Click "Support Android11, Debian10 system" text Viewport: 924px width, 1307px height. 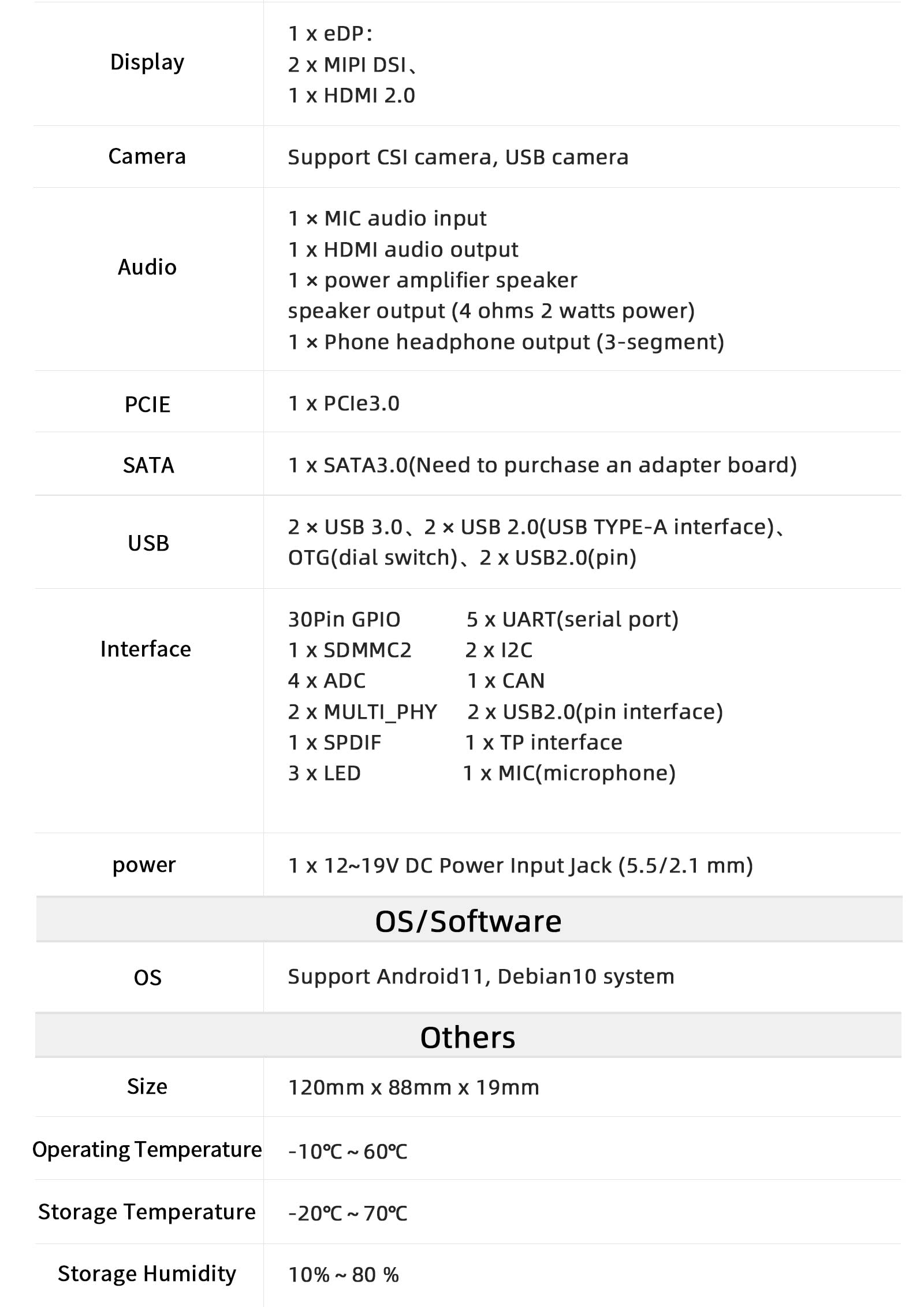480,976
